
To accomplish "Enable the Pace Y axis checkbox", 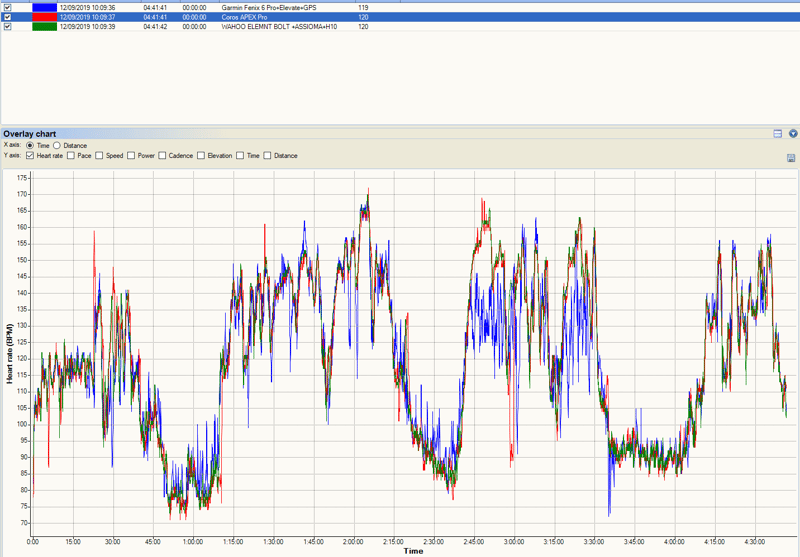I will click(72, 156).
